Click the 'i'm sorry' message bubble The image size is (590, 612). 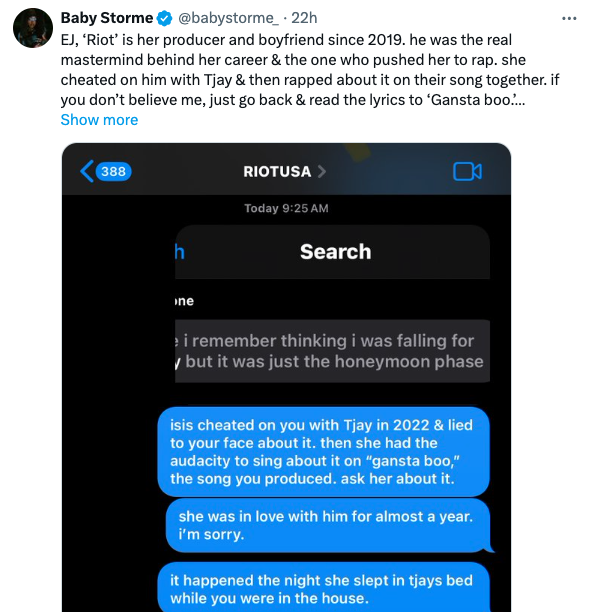[328, 525]
